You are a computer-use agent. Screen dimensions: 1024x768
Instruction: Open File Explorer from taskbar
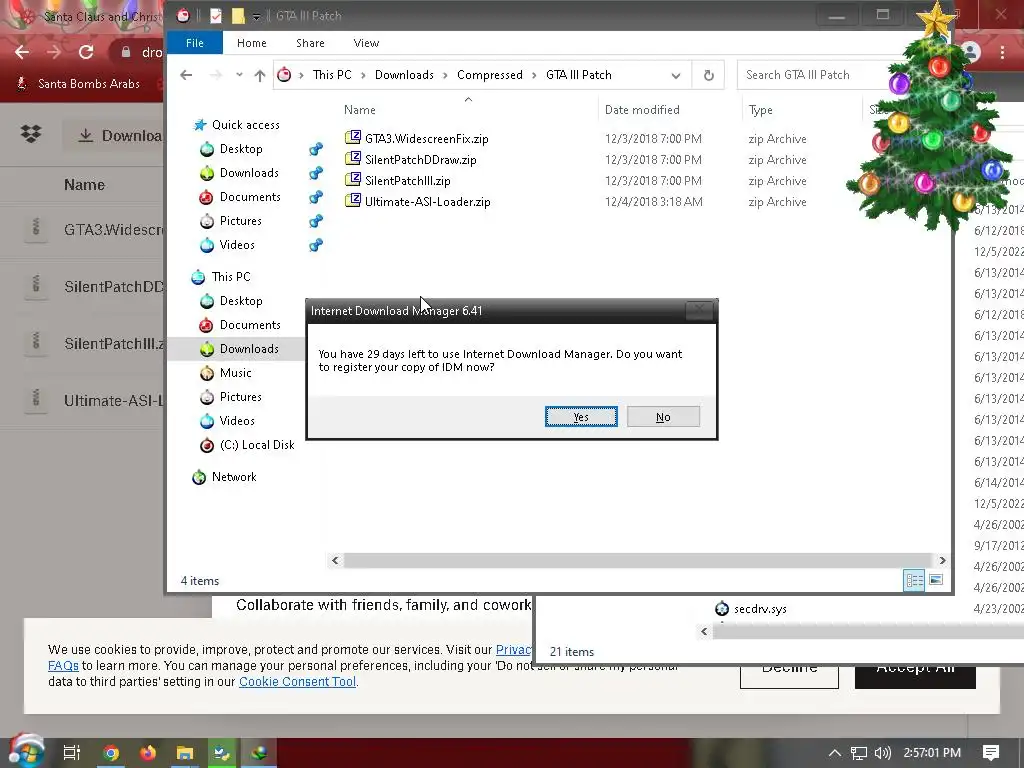(x=185, y=753)
